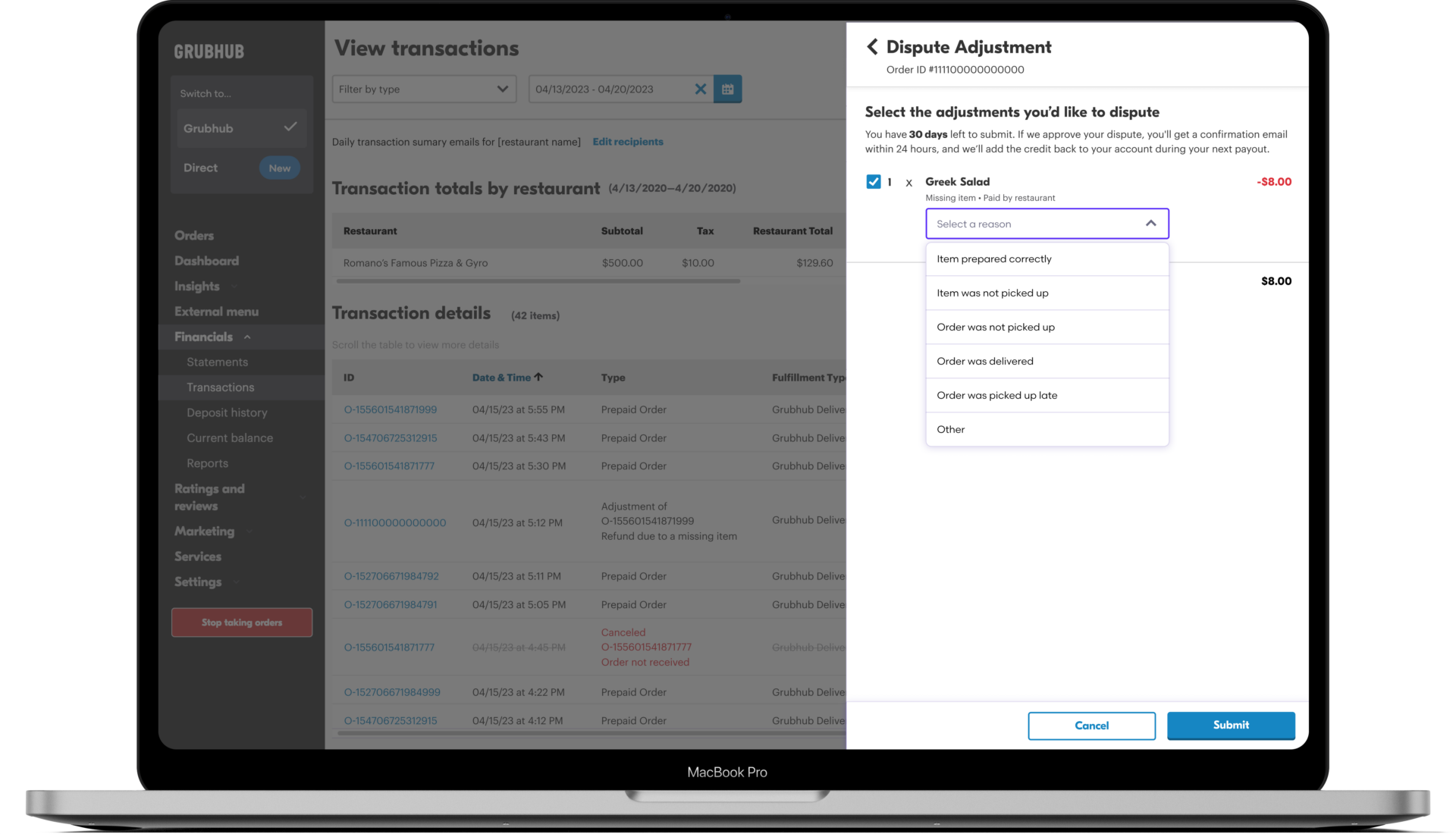Select the Other dispute reason

pyautogui.click(x=950, y=429)
